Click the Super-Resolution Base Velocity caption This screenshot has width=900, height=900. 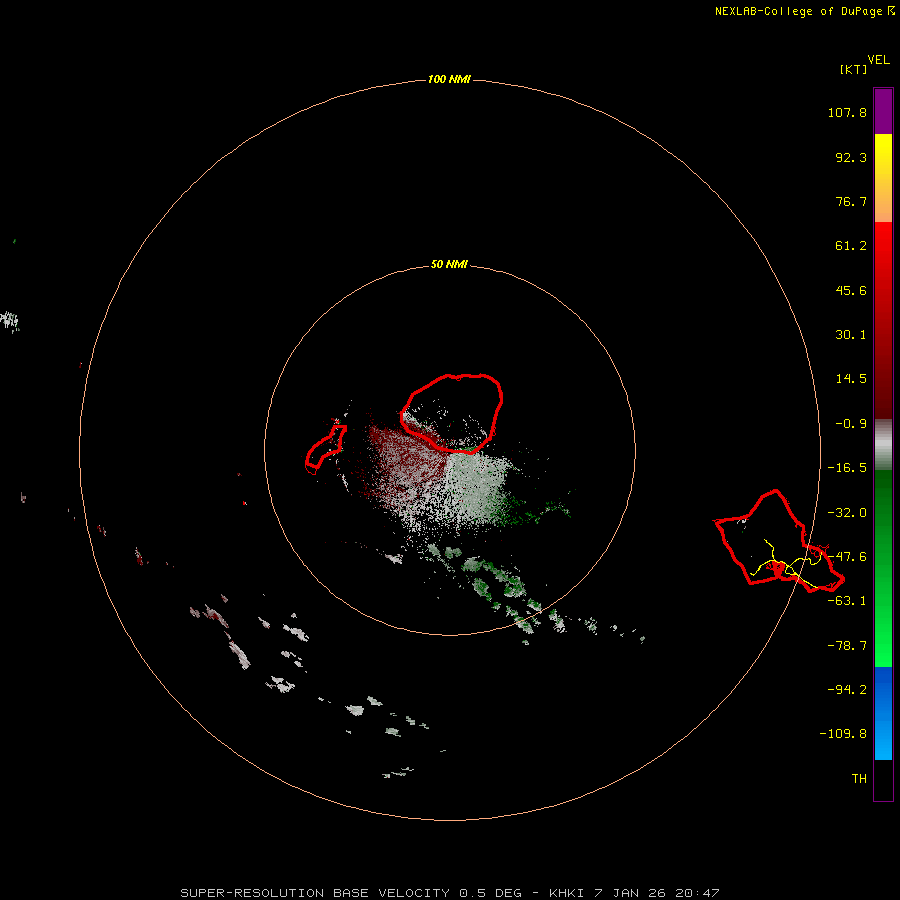(449, 893)
